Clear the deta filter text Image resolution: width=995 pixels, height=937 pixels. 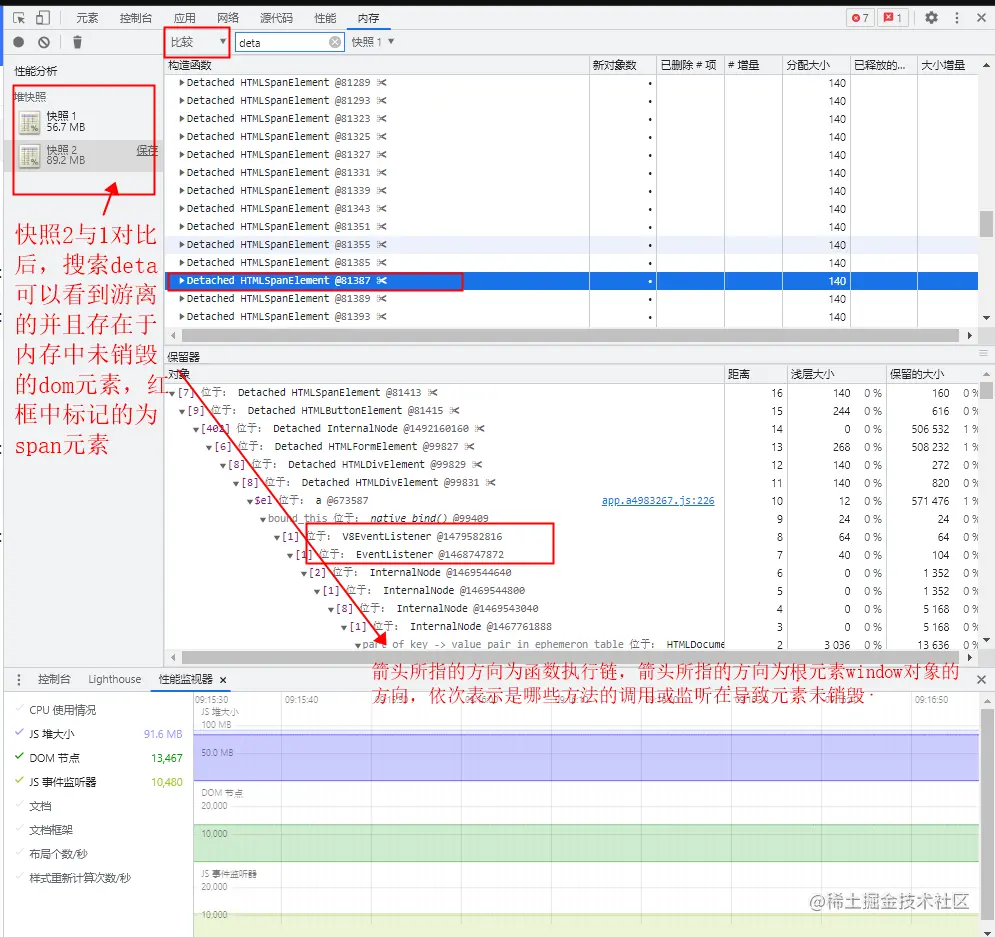[x=334, y=42]
